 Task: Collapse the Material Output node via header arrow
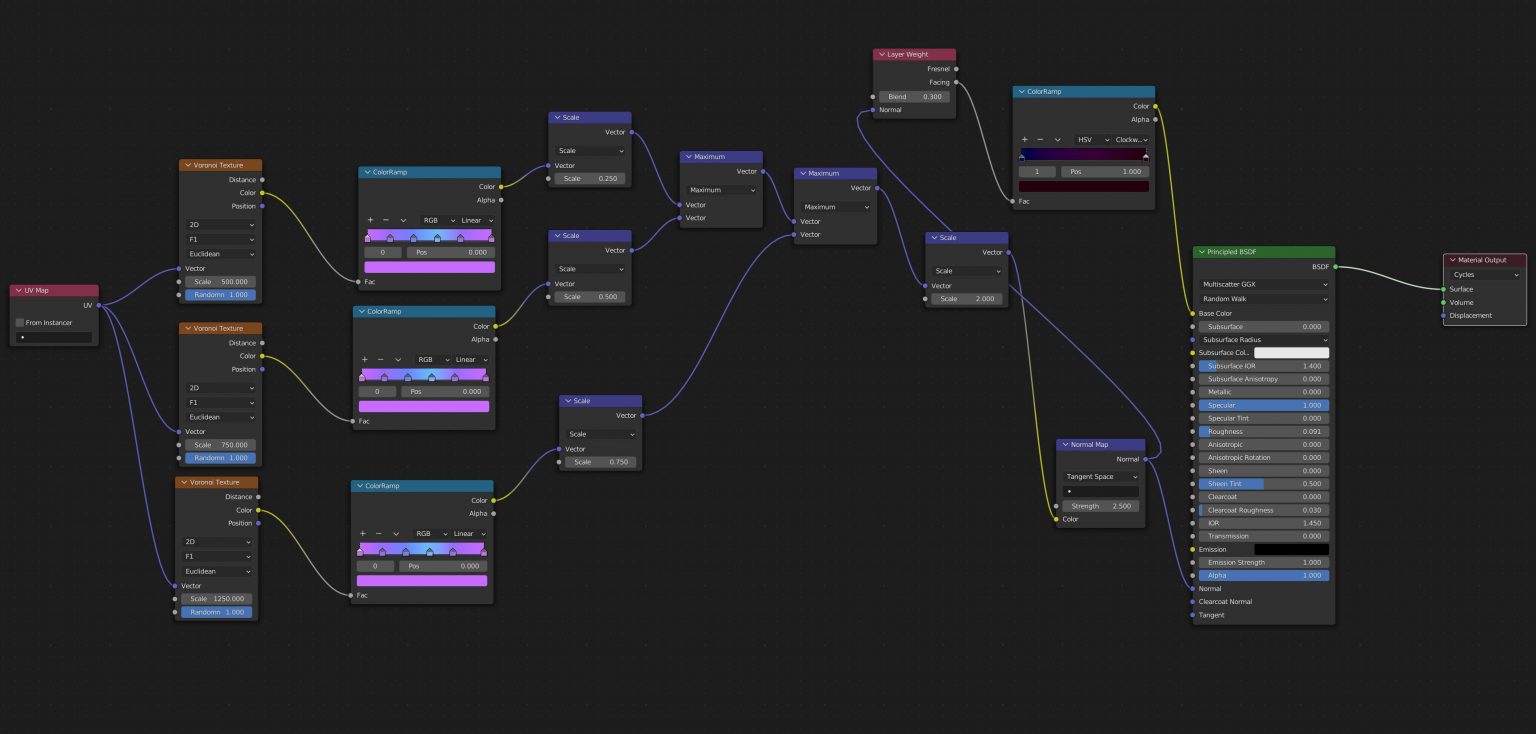(x=1451, y=260)
